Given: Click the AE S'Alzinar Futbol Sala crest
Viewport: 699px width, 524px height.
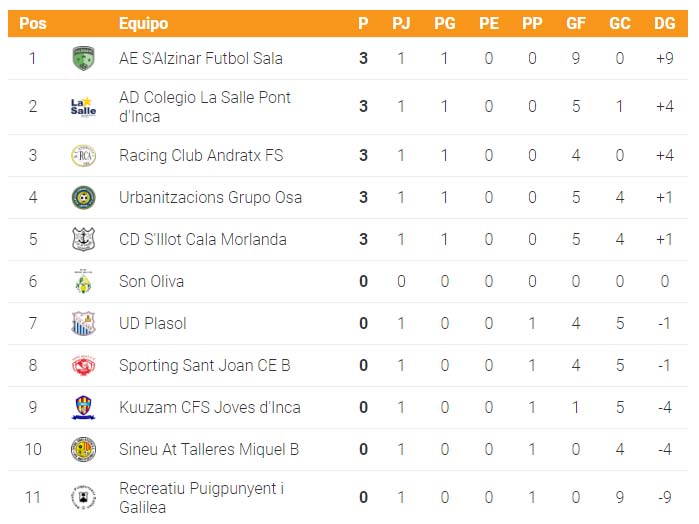Looking at the screenshot, I should click(x=83, y=58).
